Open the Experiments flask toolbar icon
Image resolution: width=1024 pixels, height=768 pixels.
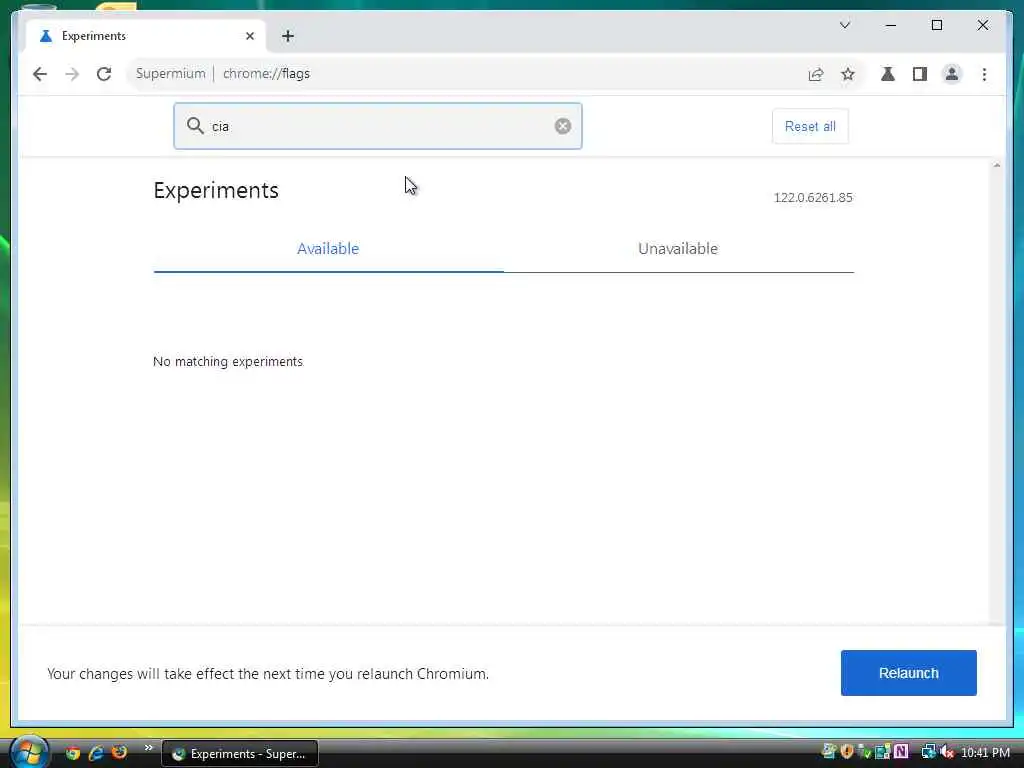pyautogui.click(x=888, y=74)
